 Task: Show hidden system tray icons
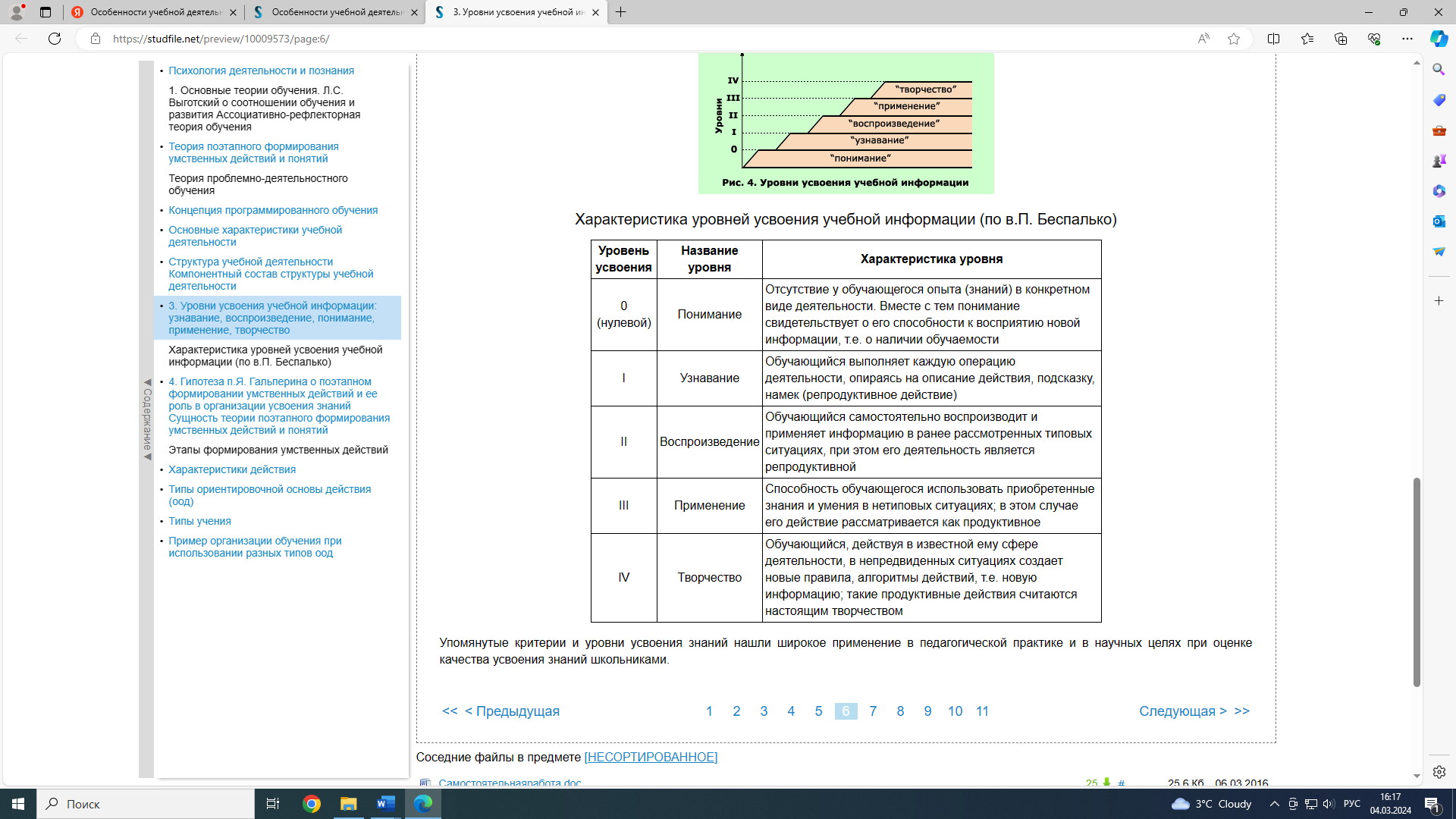coord(1274,804)
